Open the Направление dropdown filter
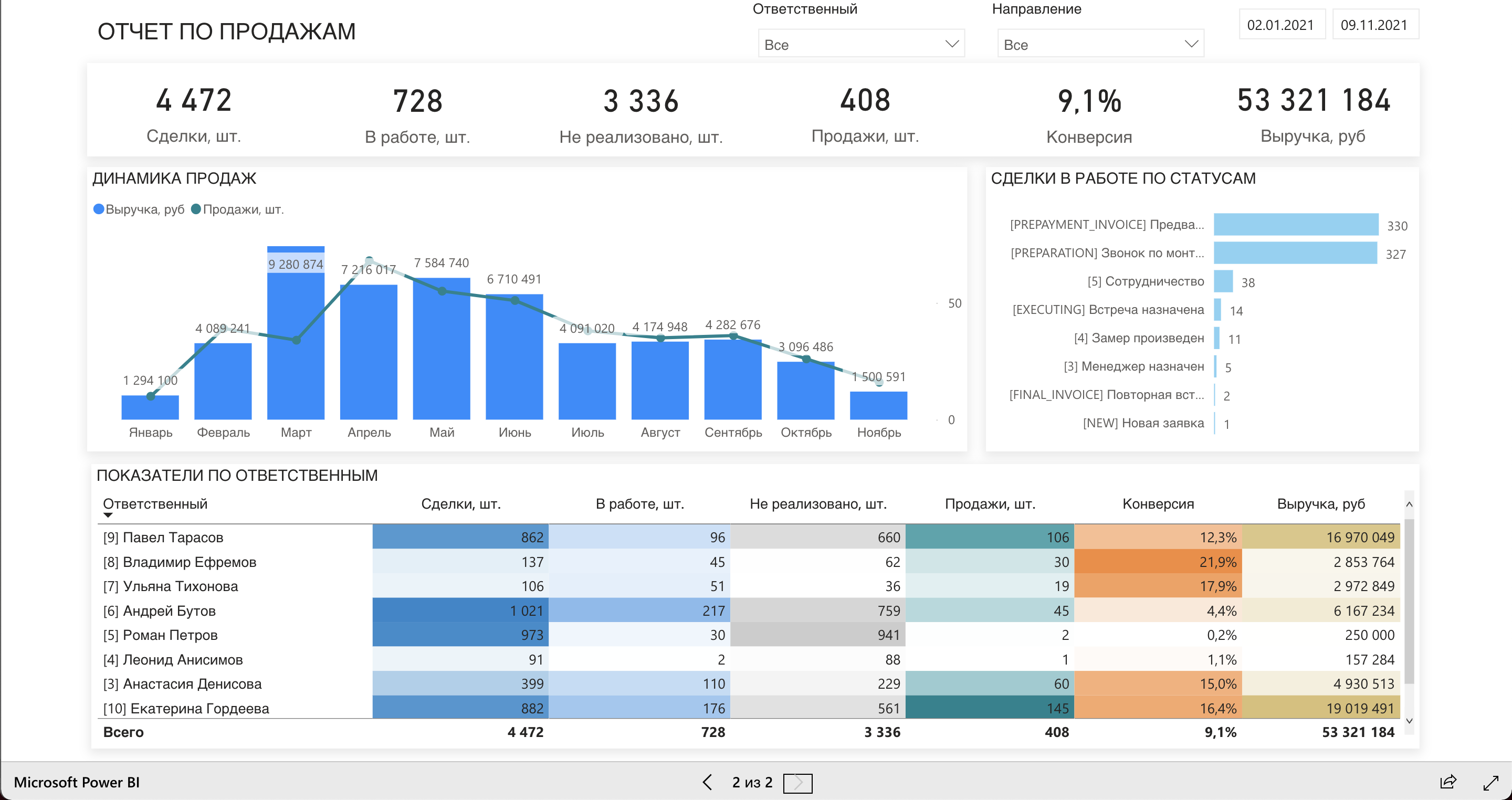Viewport: 1512px width, 800px height. point(1100,45)
